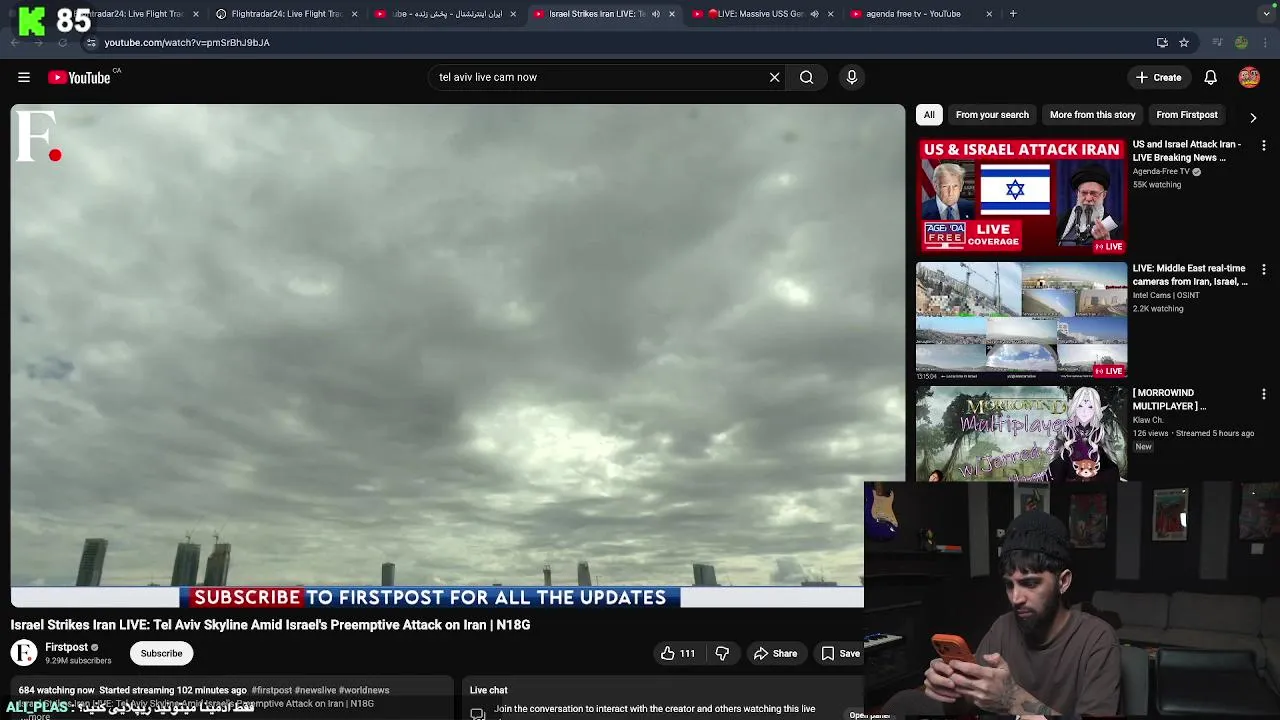Select More from this story chip
The width and height of the screenshot is (1280, 720).
point(1092,114)
